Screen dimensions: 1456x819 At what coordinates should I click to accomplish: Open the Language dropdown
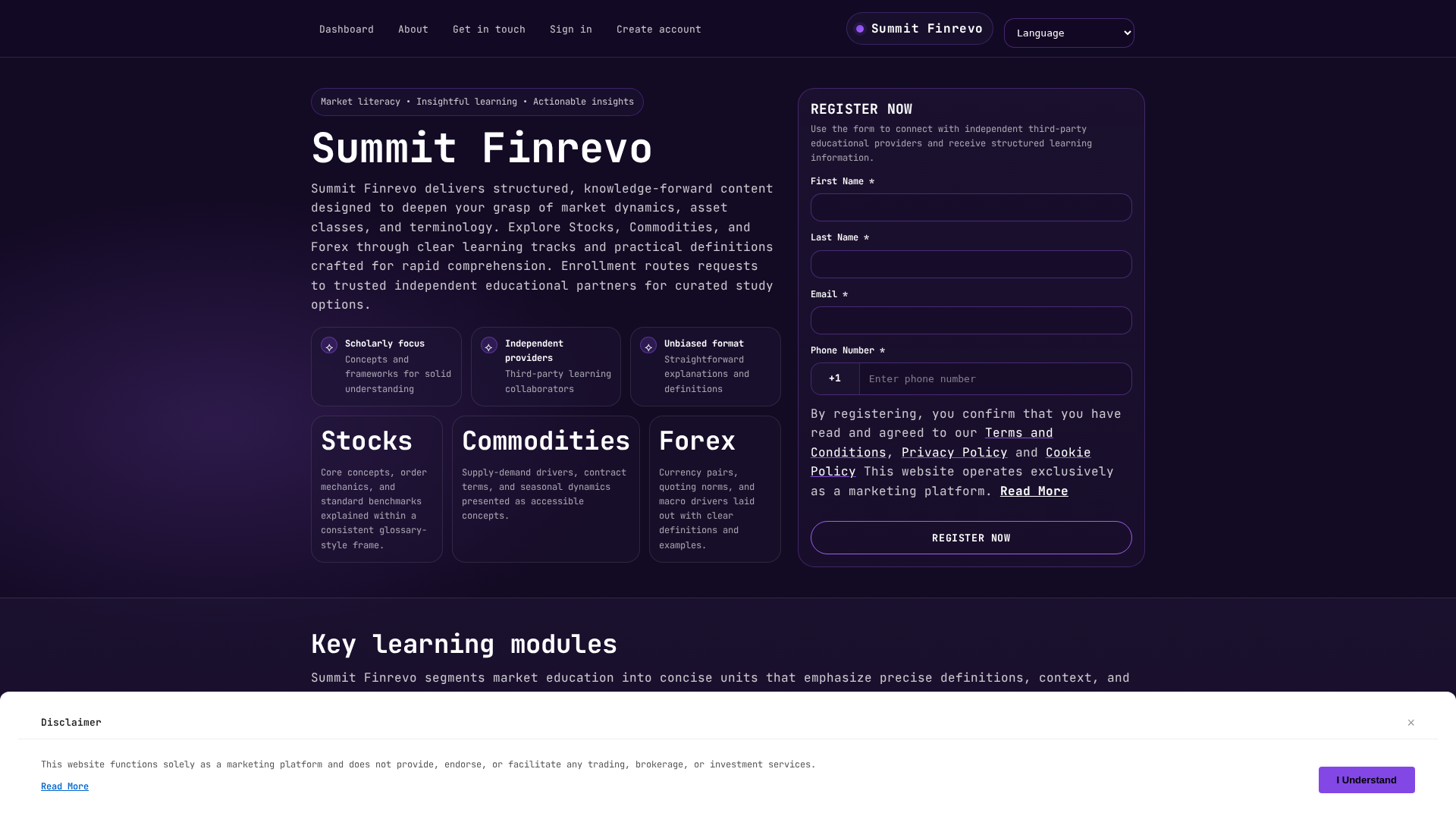(x=1069, y=33)
